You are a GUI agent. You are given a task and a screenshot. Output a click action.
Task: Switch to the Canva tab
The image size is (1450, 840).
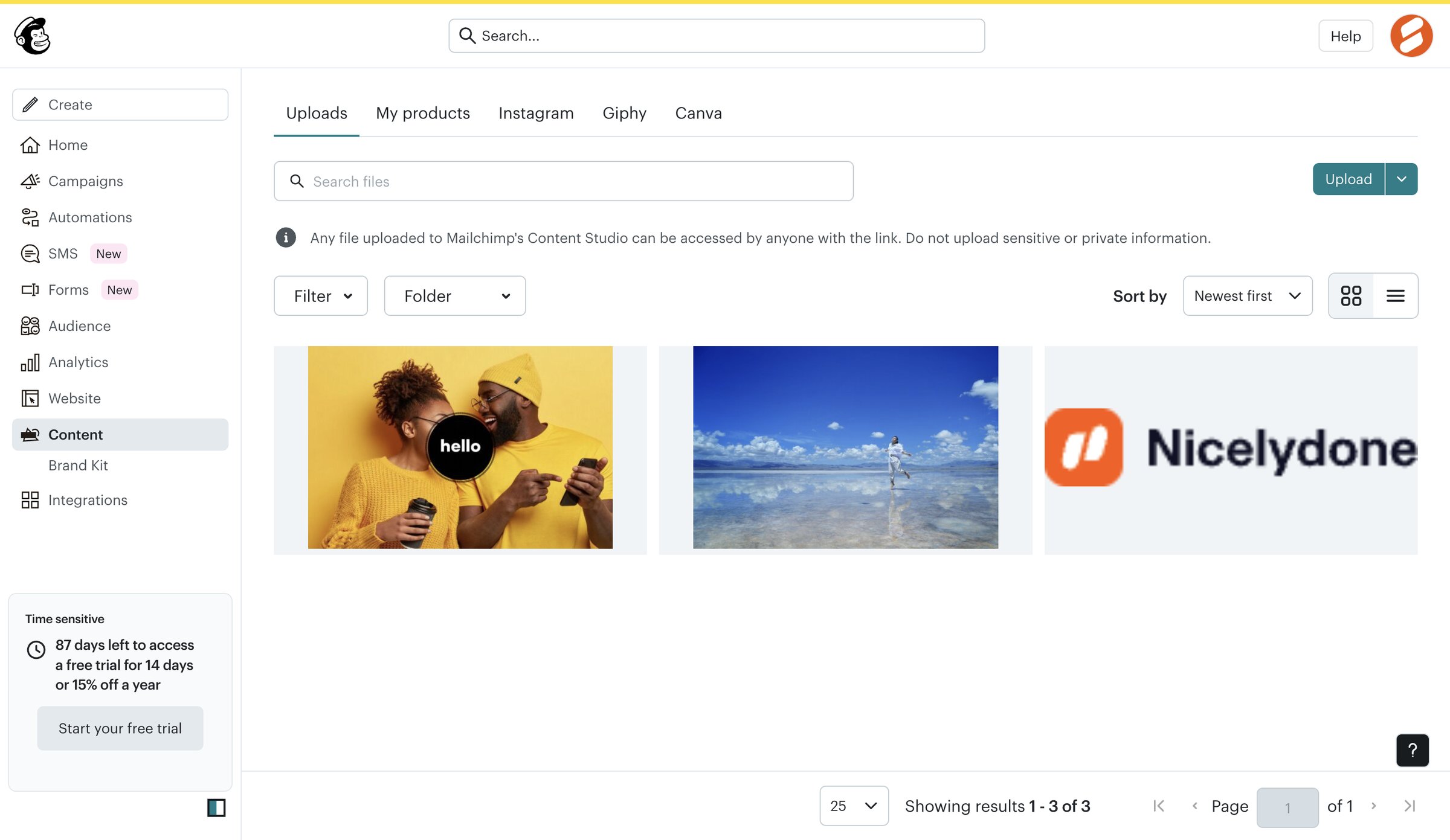[x=698, y=114]
